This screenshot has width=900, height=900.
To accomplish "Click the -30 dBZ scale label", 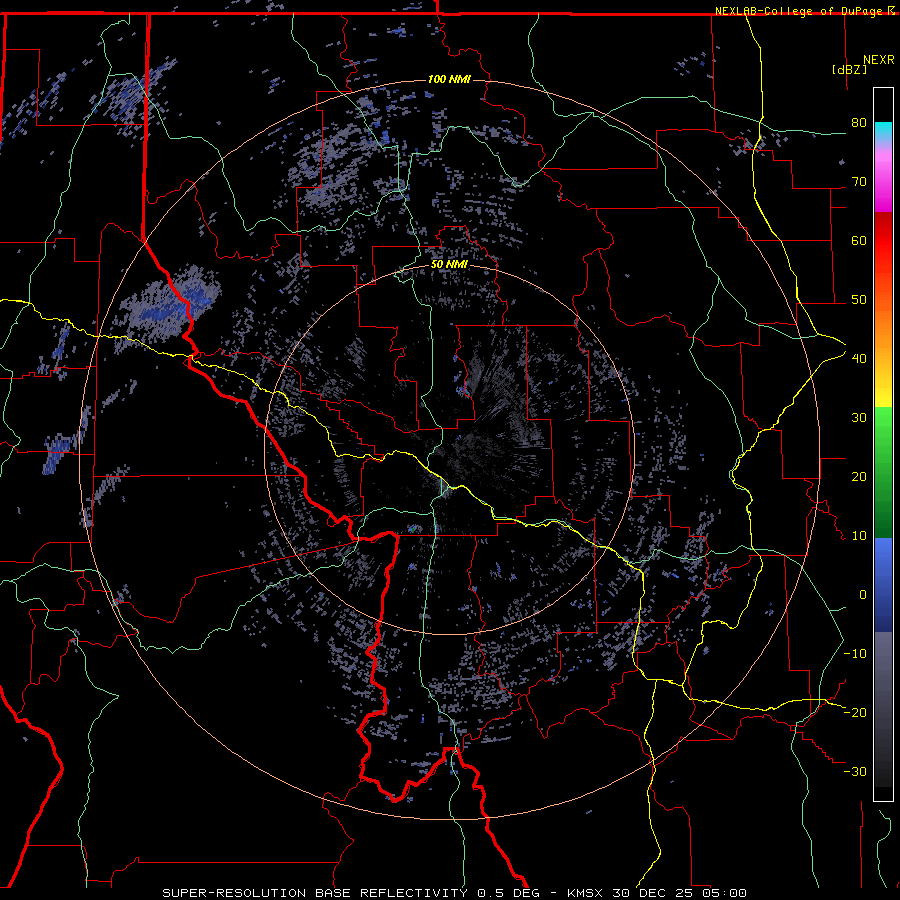I will click(855, 772).
